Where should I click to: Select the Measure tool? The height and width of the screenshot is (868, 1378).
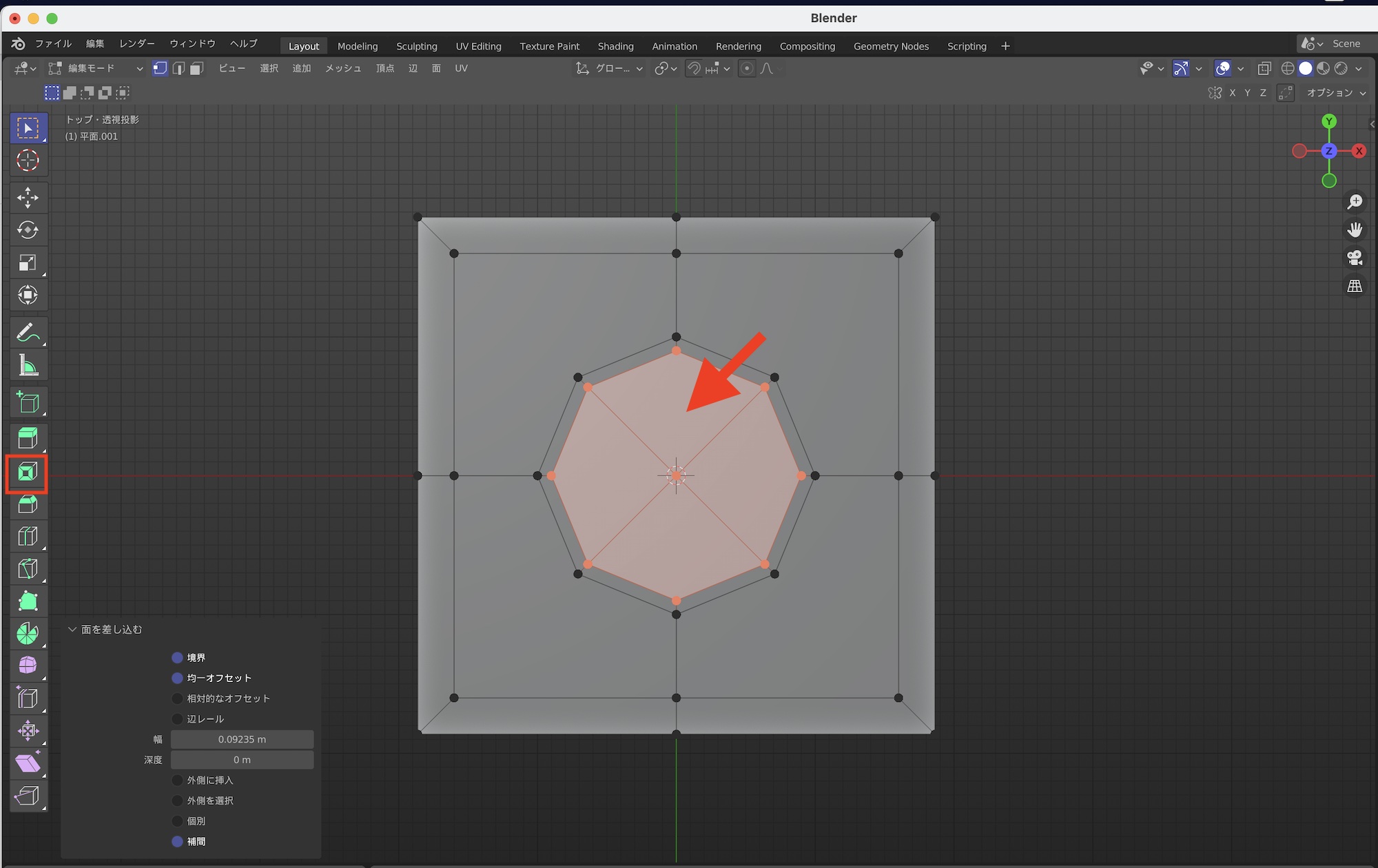point(28,366)
